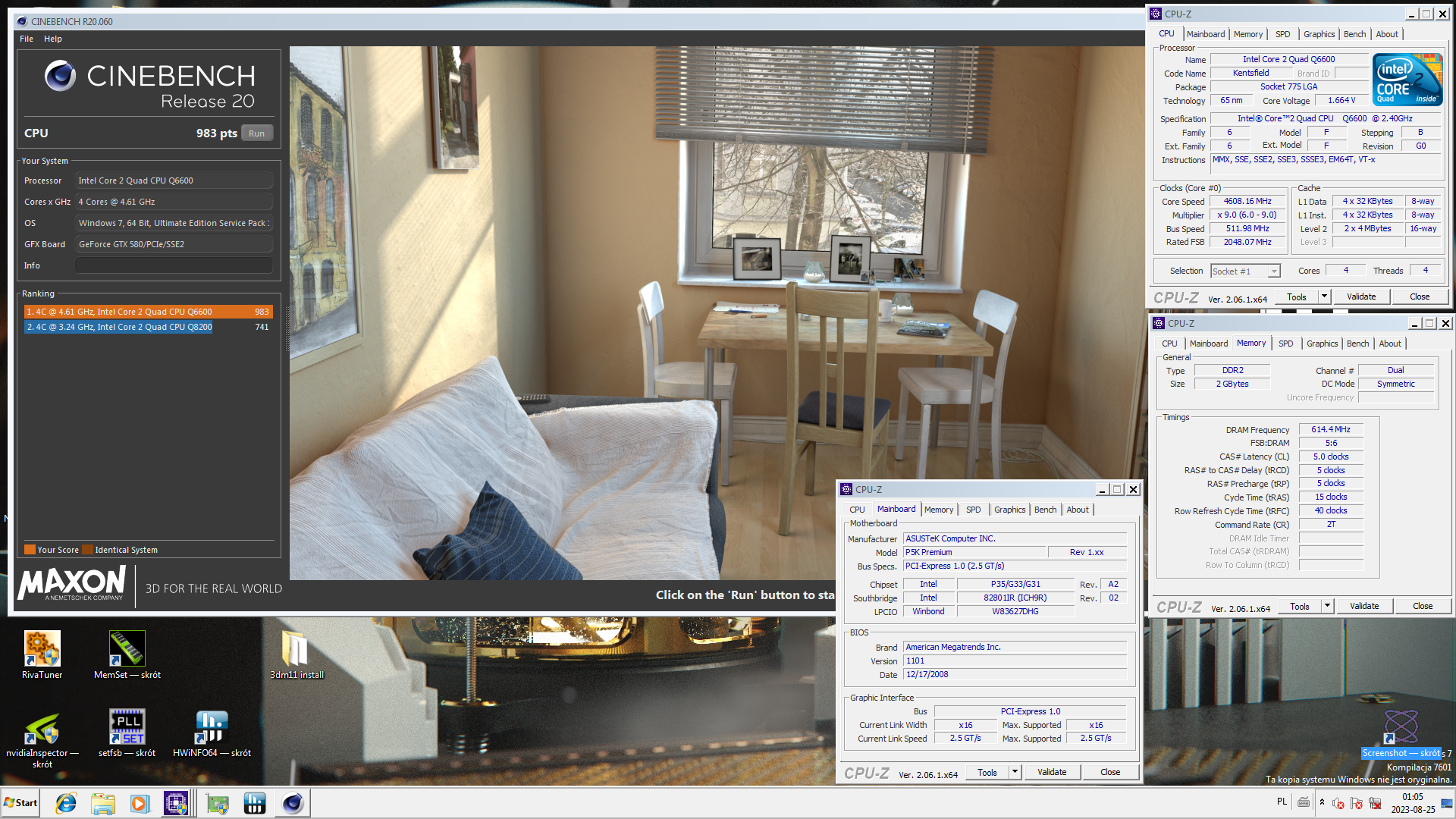Screen dimensions: 1456x819
Task: Click the graphics card taskbar icon
Action: point(218,803)
